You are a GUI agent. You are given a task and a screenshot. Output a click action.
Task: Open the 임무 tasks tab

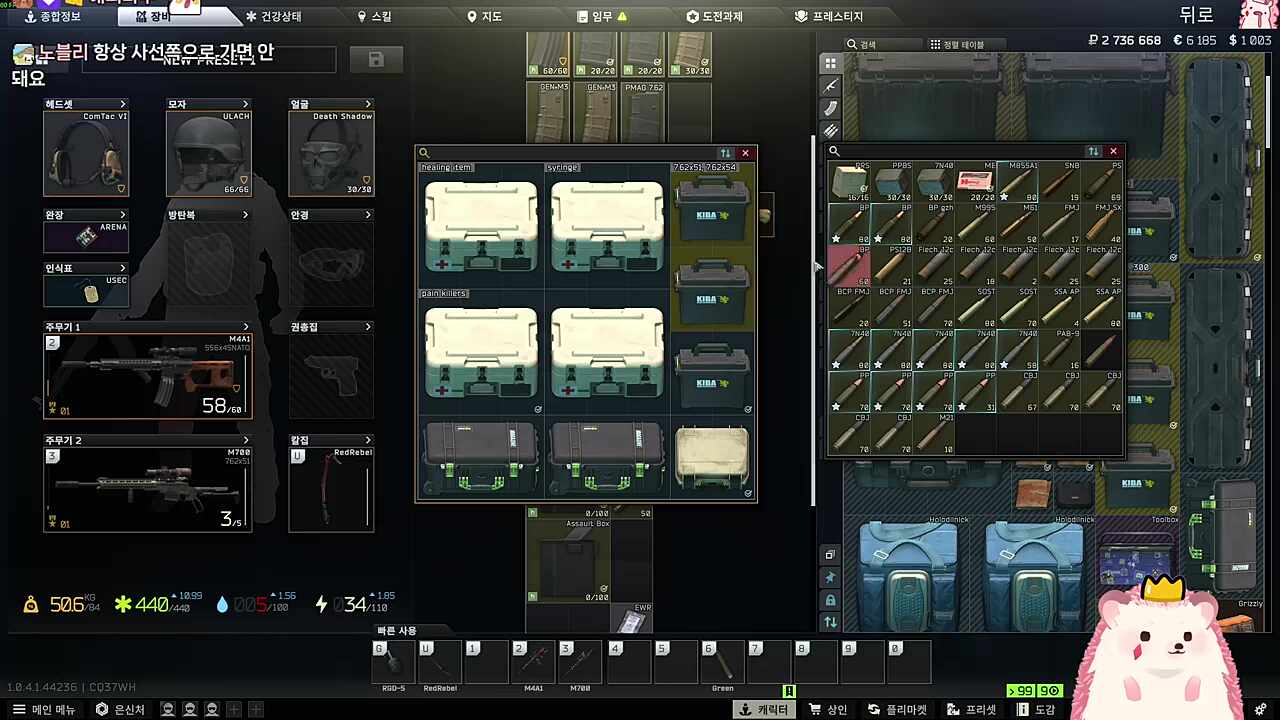click(602, 17)
